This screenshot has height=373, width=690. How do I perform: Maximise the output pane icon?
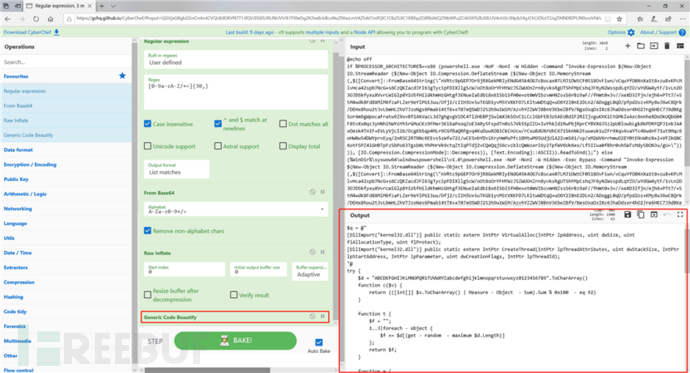pos(680,215)
